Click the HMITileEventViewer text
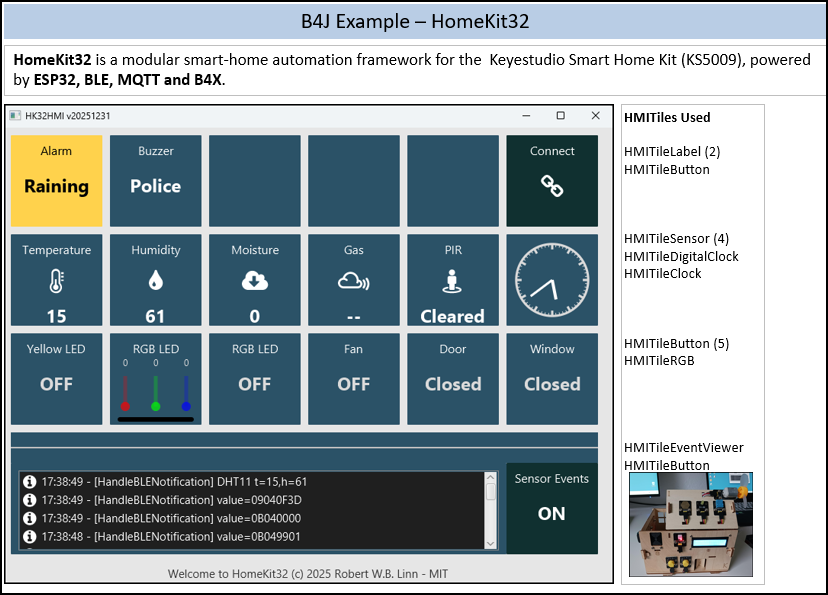The image size is (828, 595). tap(684, 448)
